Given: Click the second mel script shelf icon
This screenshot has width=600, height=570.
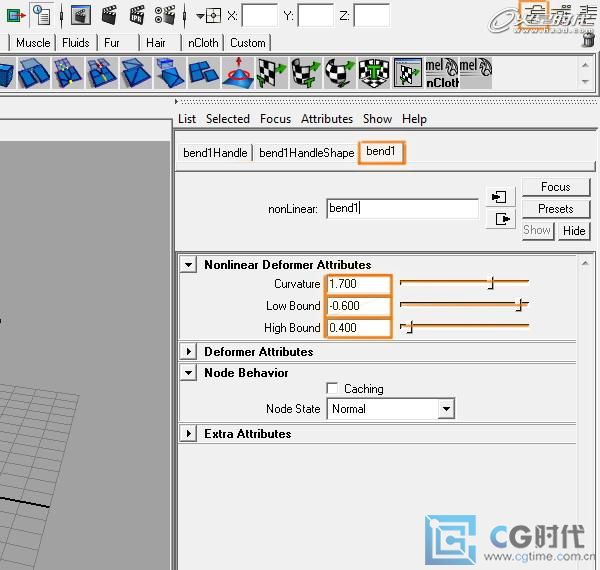Looking at the screenshot, I should pos(476,73).
